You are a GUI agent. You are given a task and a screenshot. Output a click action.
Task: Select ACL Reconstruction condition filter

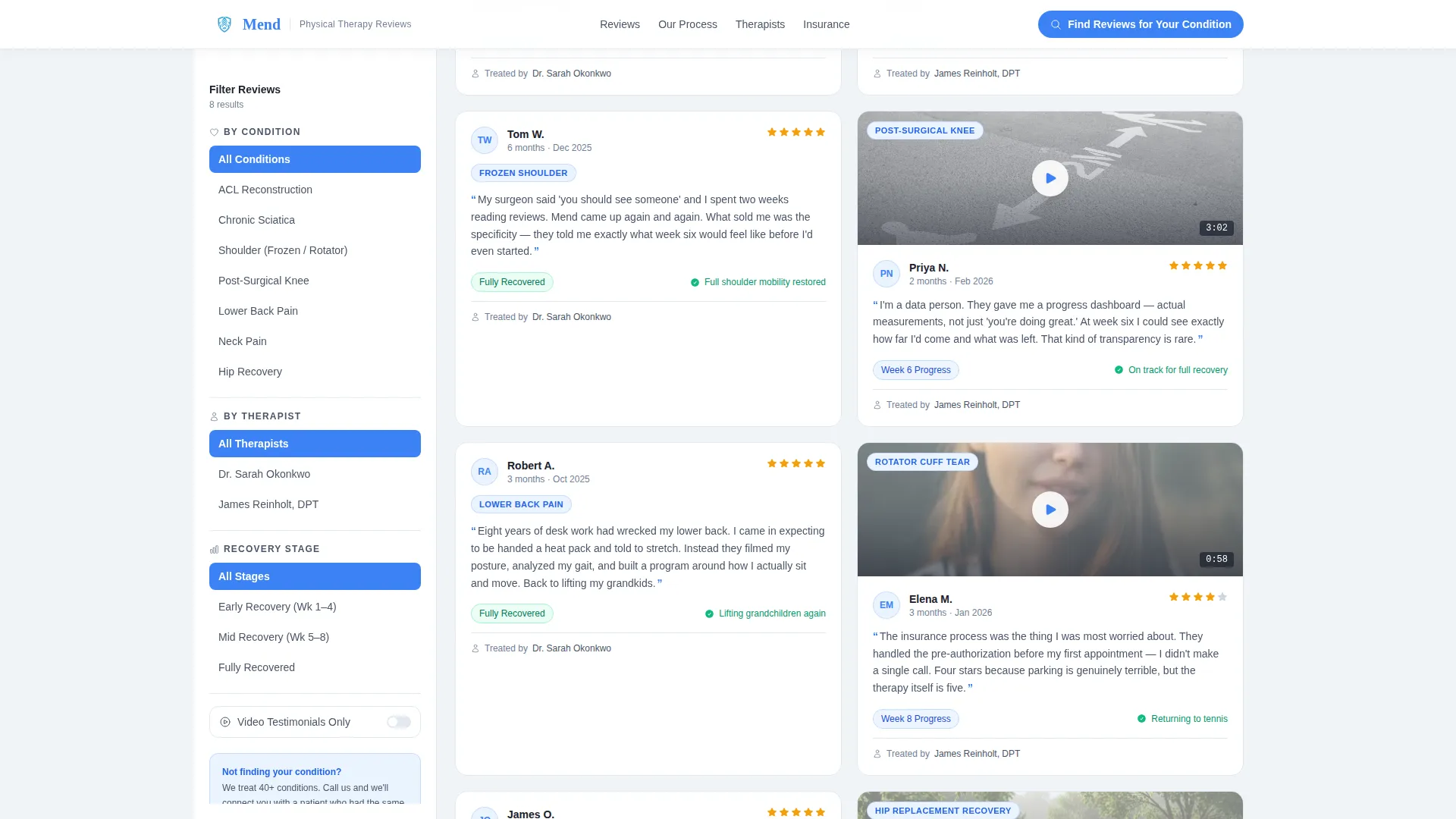[315, 190]
